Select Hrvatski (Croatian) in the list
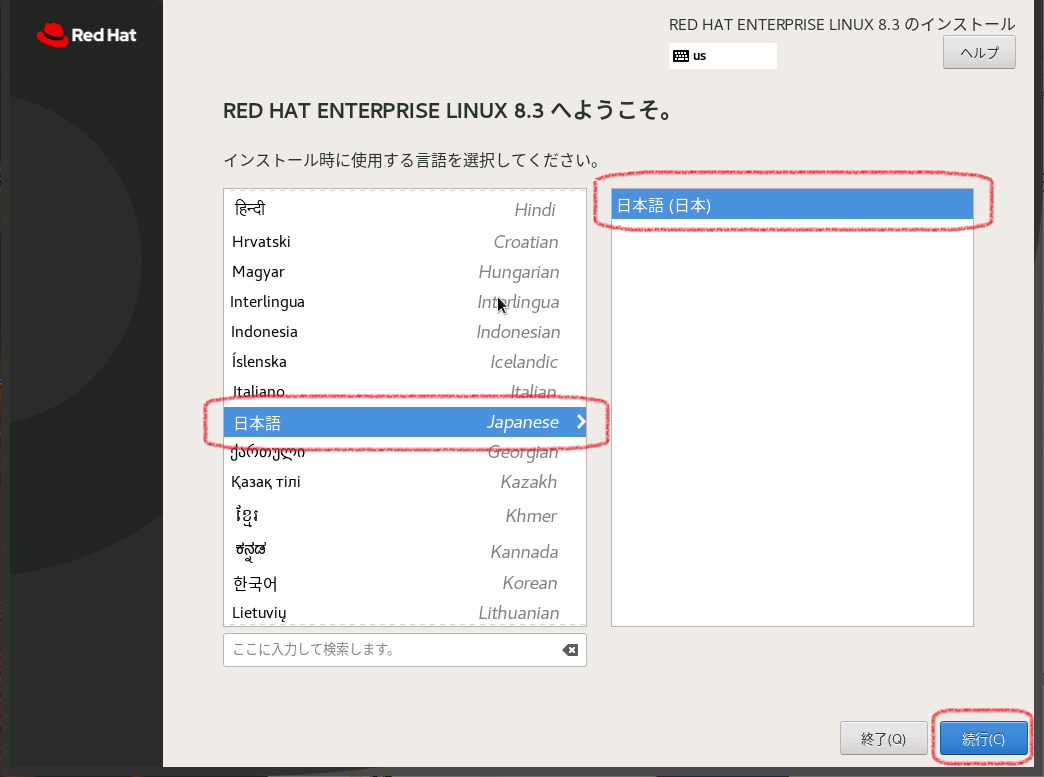 tap(405, 242)
